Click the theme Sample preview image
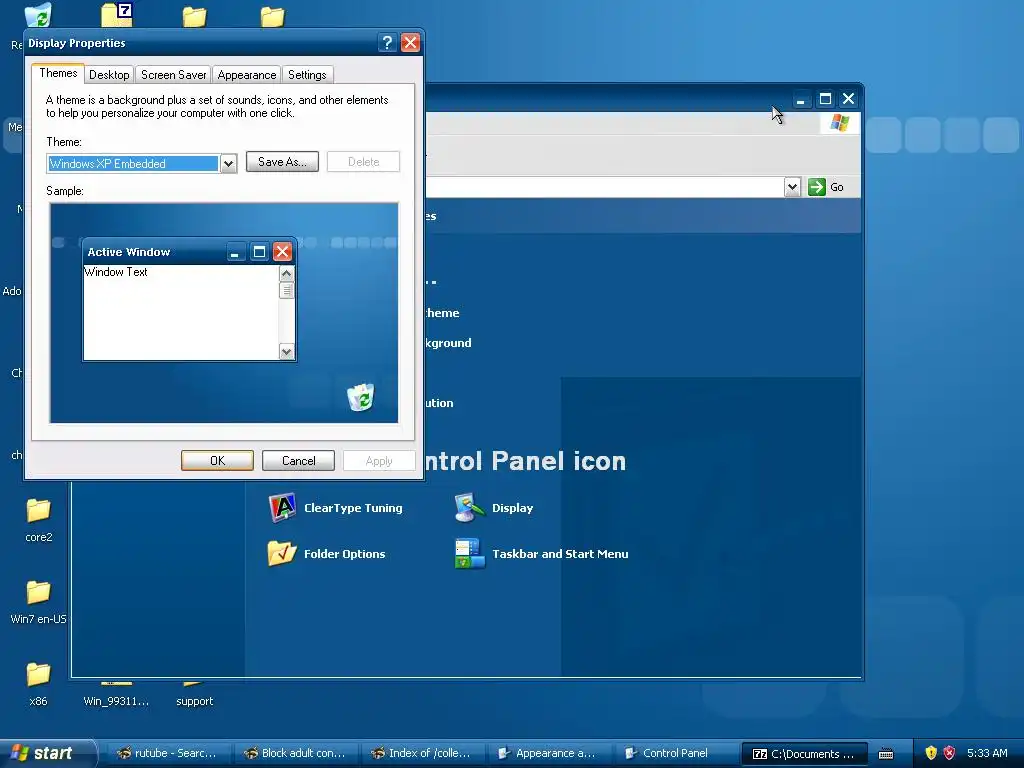 coord(224,313)
